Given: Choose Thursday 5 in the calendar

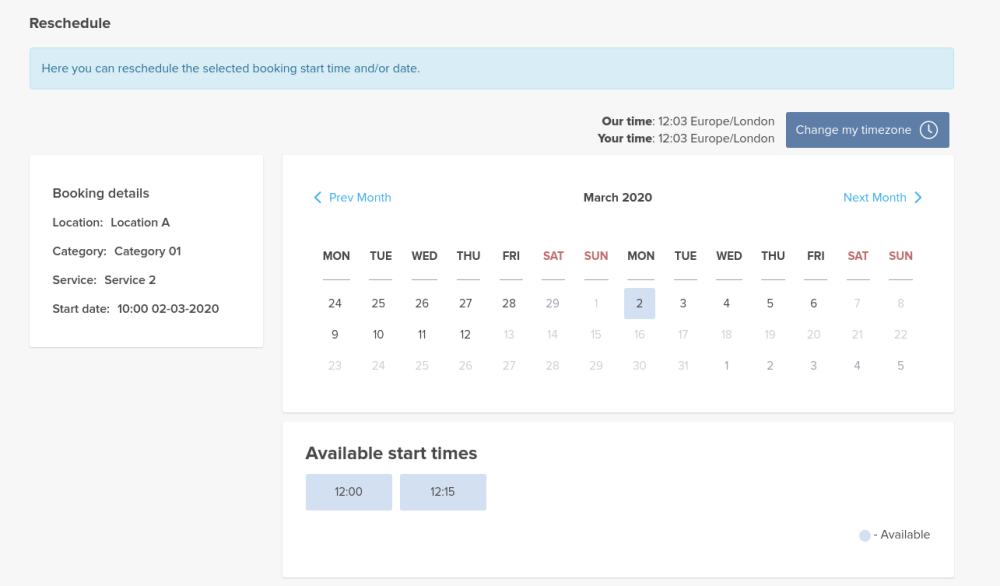Looking at the screenshot, I should click(770, 304).
